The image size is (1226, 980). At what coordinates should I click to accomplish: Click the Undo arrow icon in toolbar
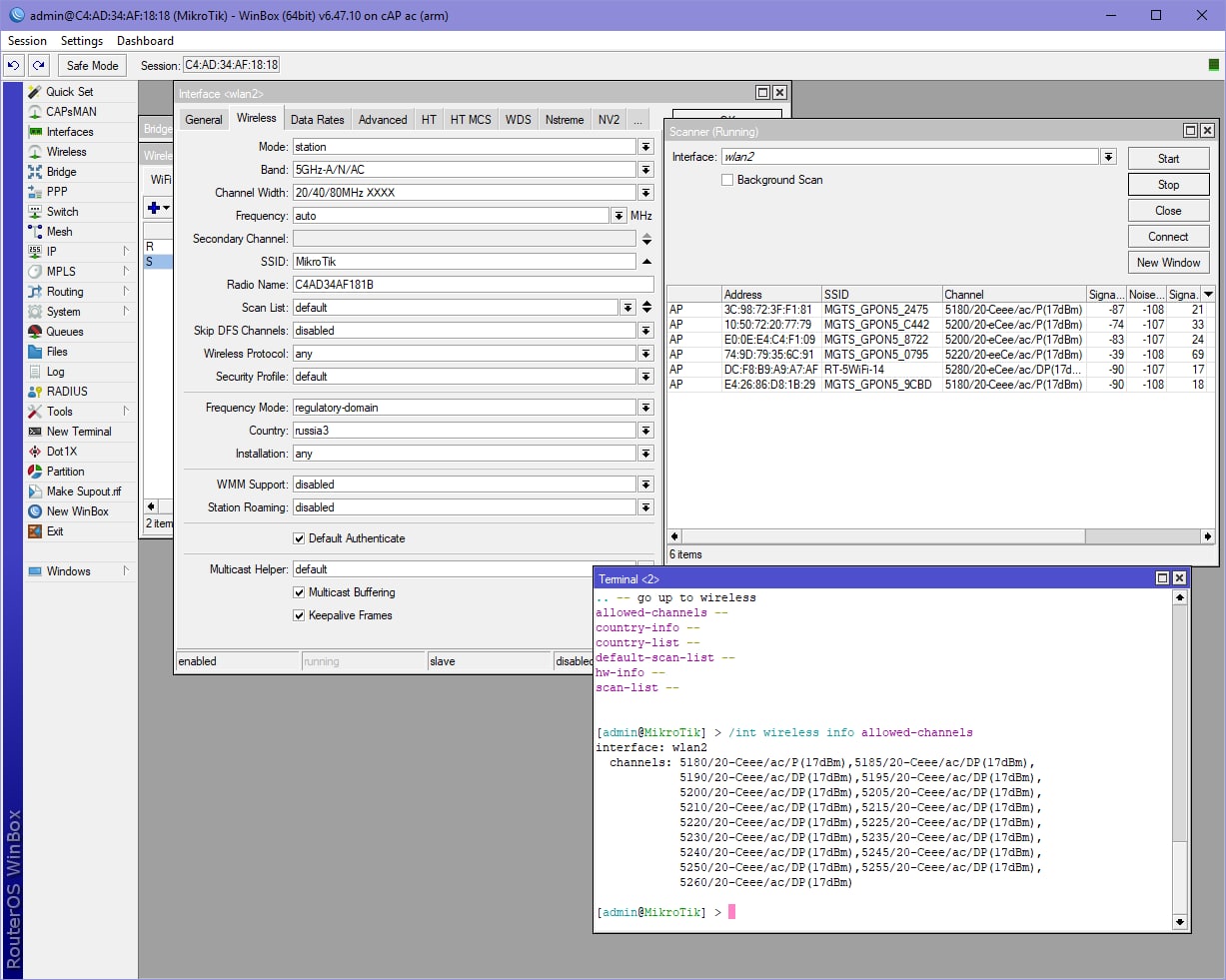(x=13, y=65)
